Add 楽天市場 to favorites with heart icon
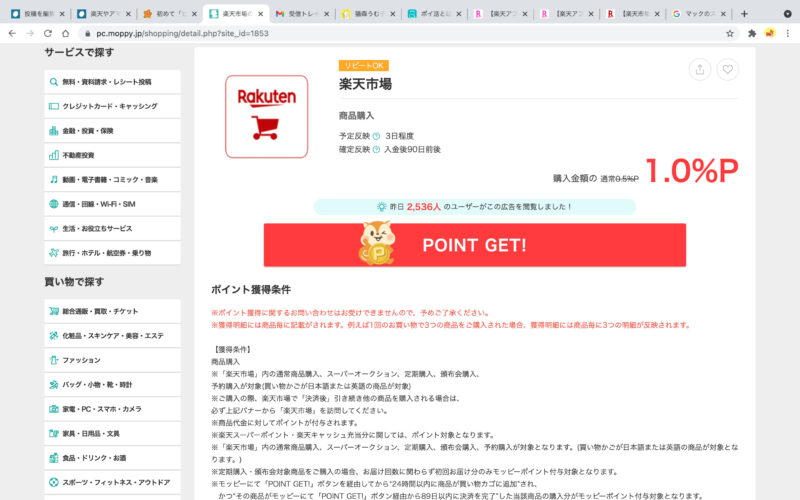800x500 pixels. [728, 69]
